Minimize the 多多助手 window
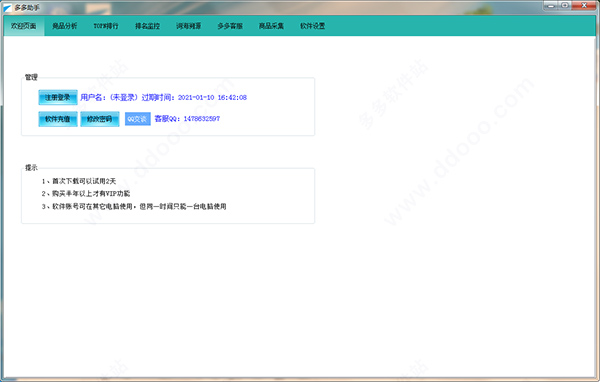Viewport: 600px width, 382px height. pyautogui.click(x=551, y=5)
